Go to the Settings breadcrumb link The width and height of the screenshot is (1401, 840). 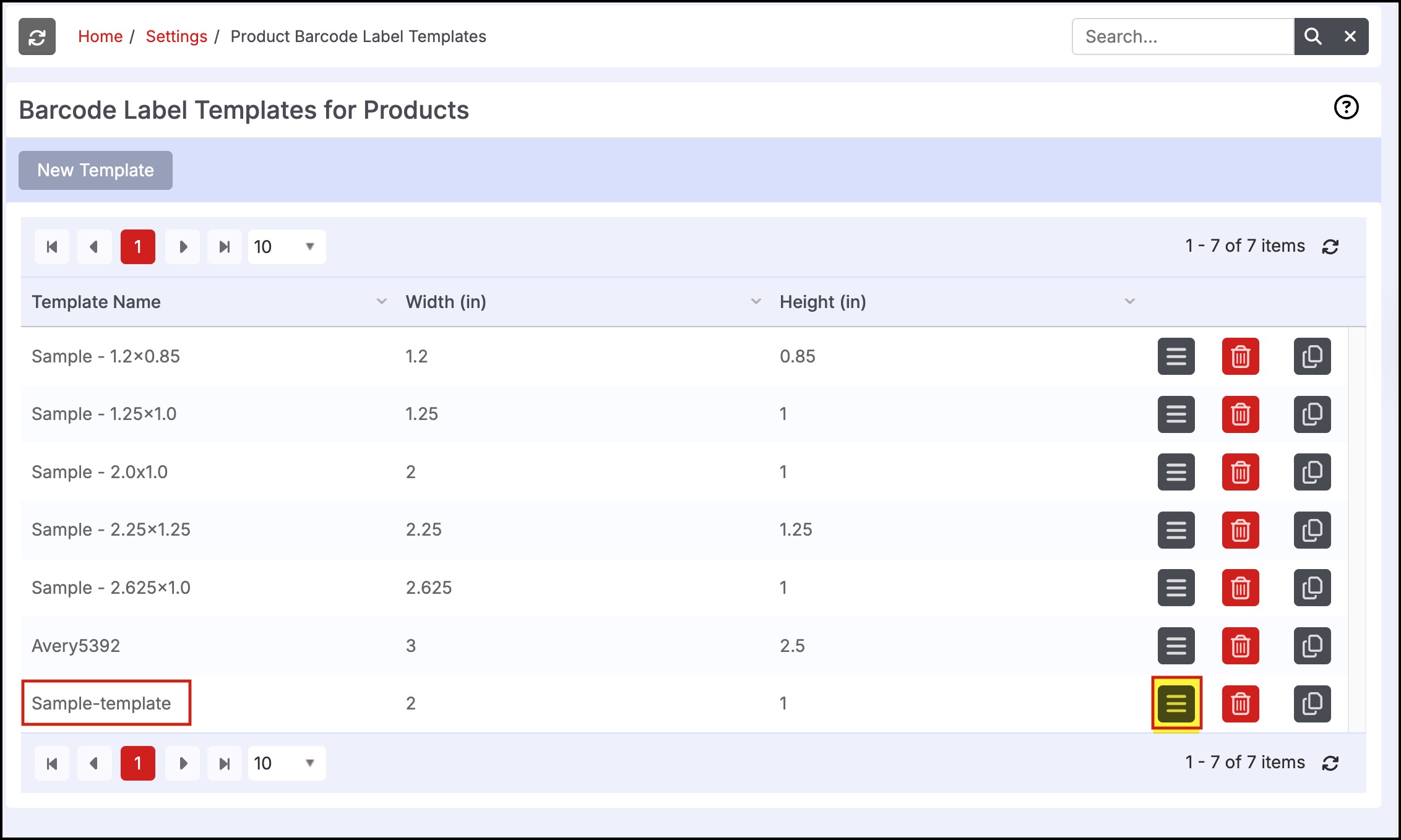pyautogui.click(x=176, y=36)
